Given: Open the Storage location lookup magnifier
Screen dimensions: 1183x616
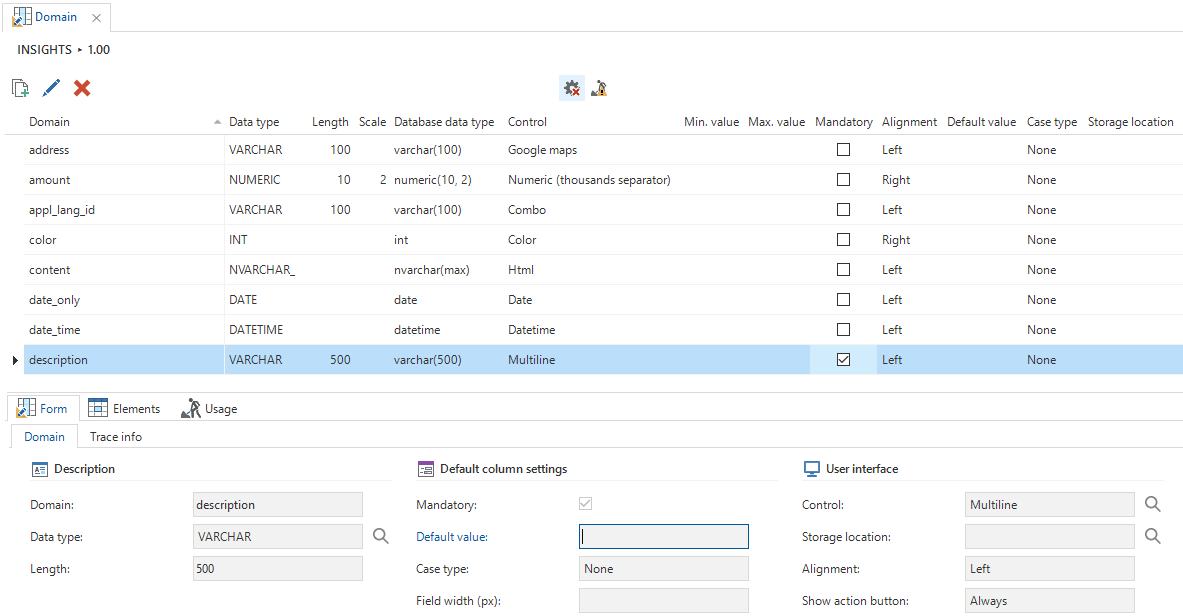Looking at the screenshot, I should click(1152, 537).
